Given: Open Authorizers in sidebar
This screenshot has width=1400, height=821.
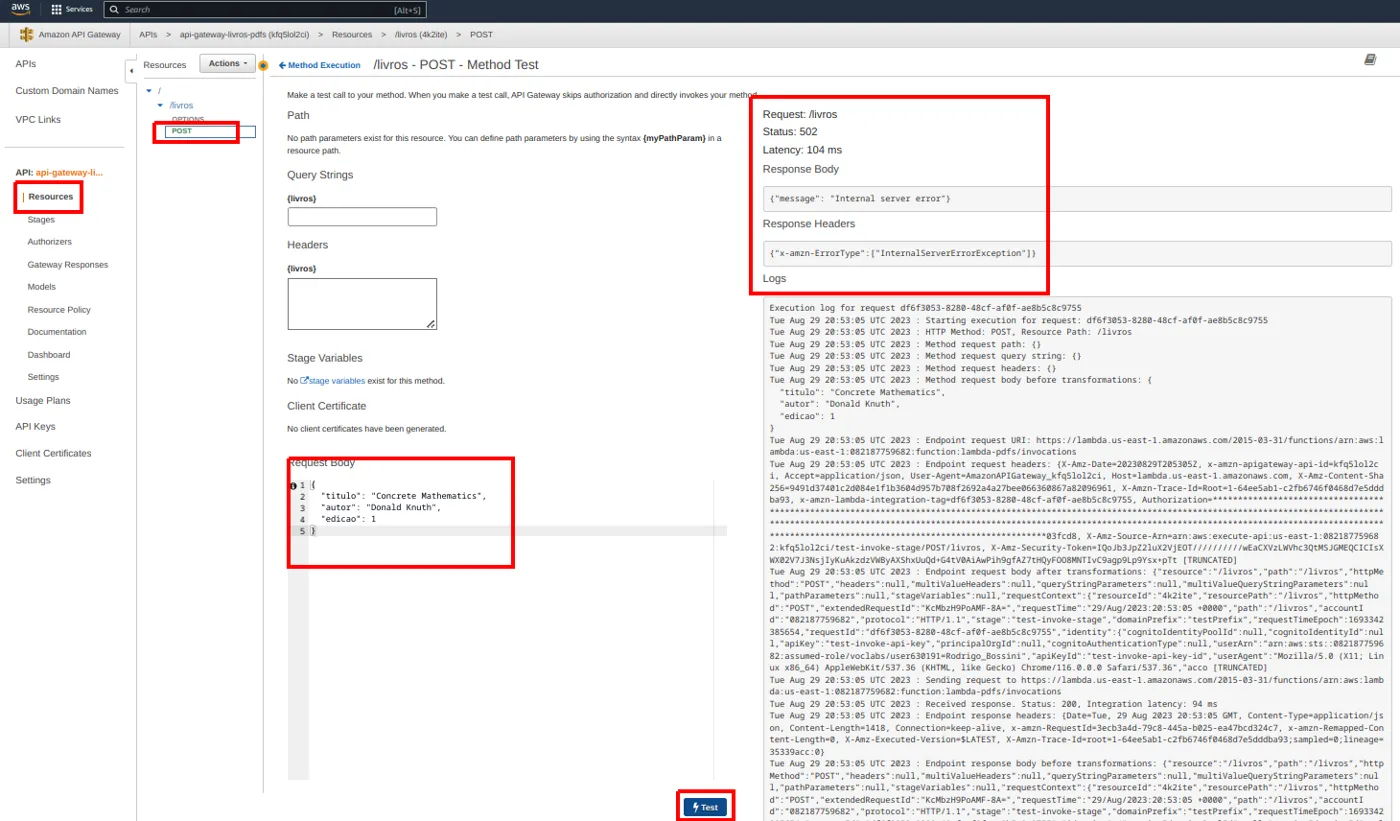Looking at the screenshot, I should (50, 242).
